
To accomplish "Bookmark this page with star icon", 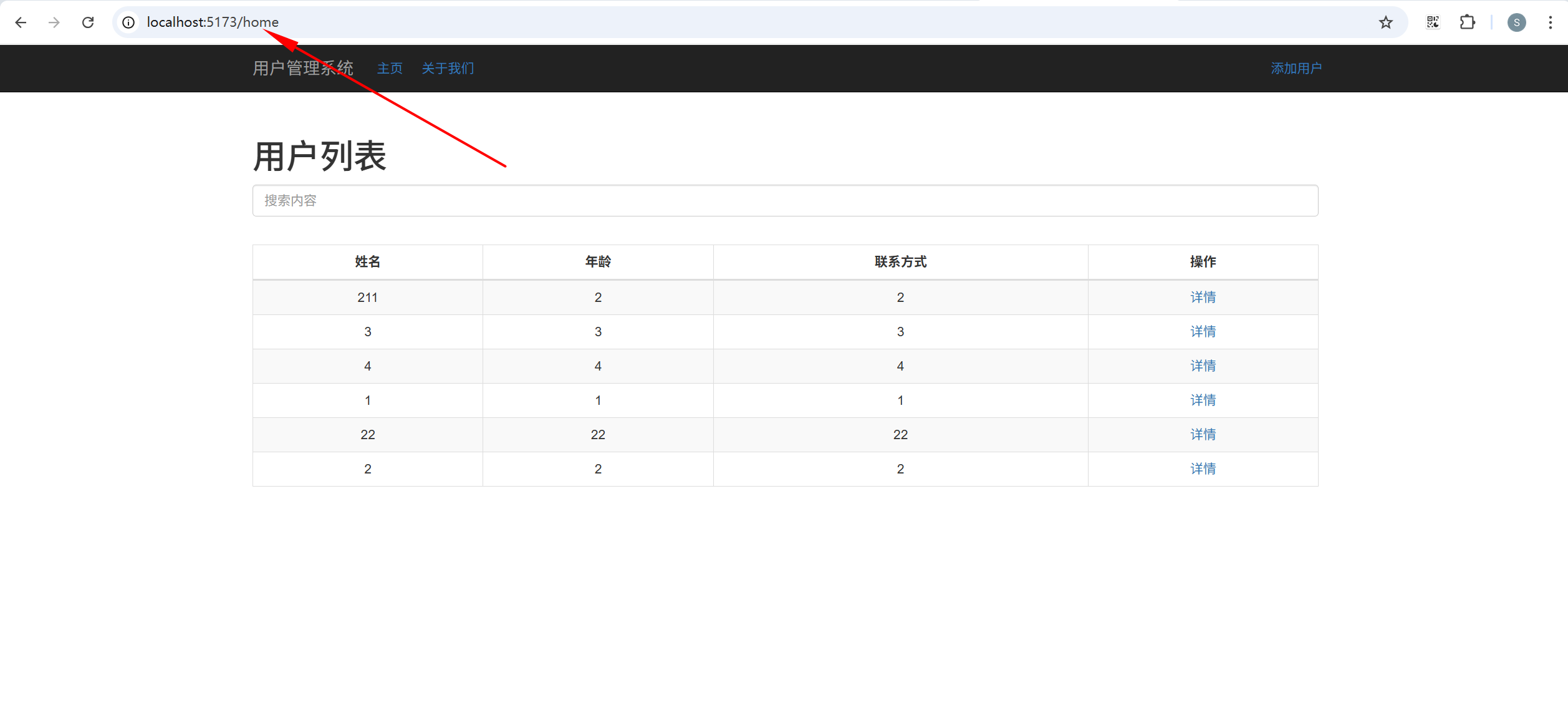I will pyautogui.click(x=1385, y=23).
